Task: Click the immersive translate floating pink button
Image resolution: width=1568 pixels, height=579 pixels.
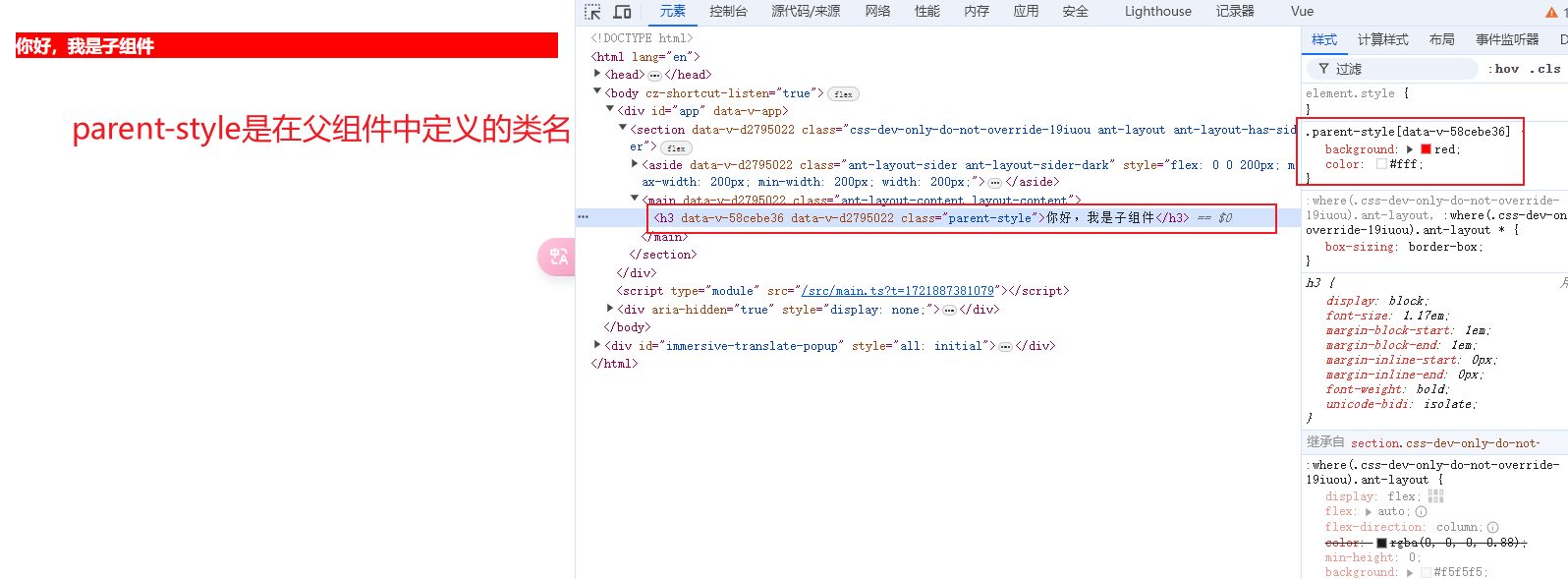Action: pyautogui.click(x=557, y=257)
